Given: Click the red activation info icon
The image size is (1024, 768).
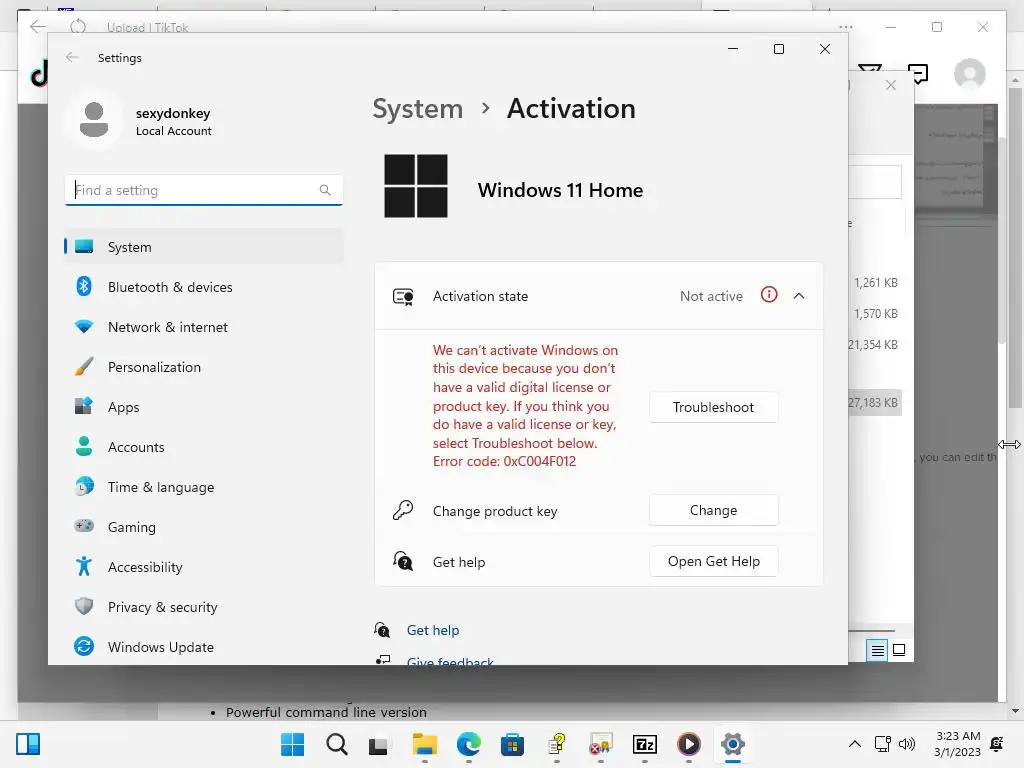Looking at the screenshot, I should 769,295.
